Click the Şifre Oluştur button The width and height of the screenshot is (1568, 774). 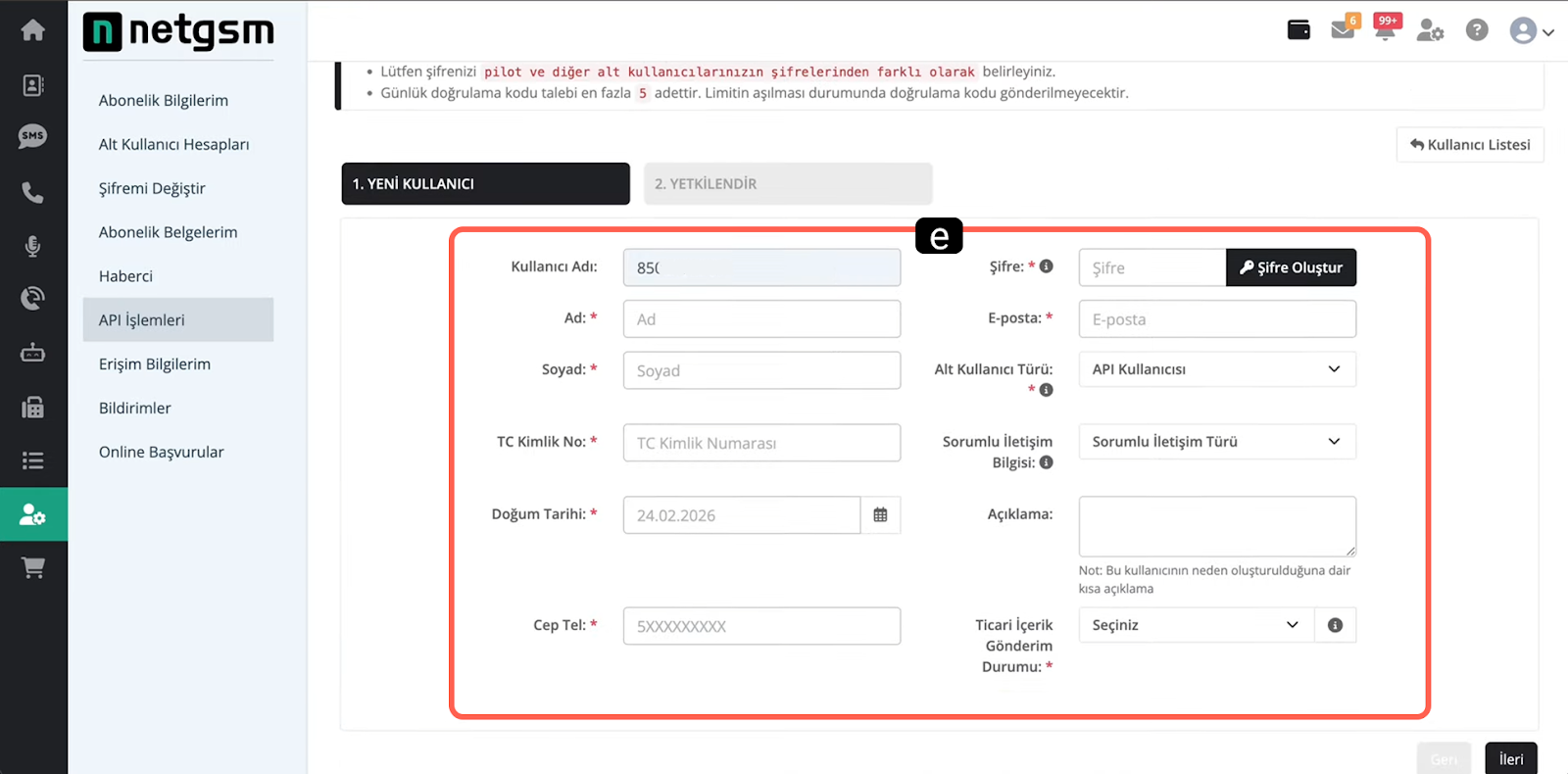(1291, 267)
